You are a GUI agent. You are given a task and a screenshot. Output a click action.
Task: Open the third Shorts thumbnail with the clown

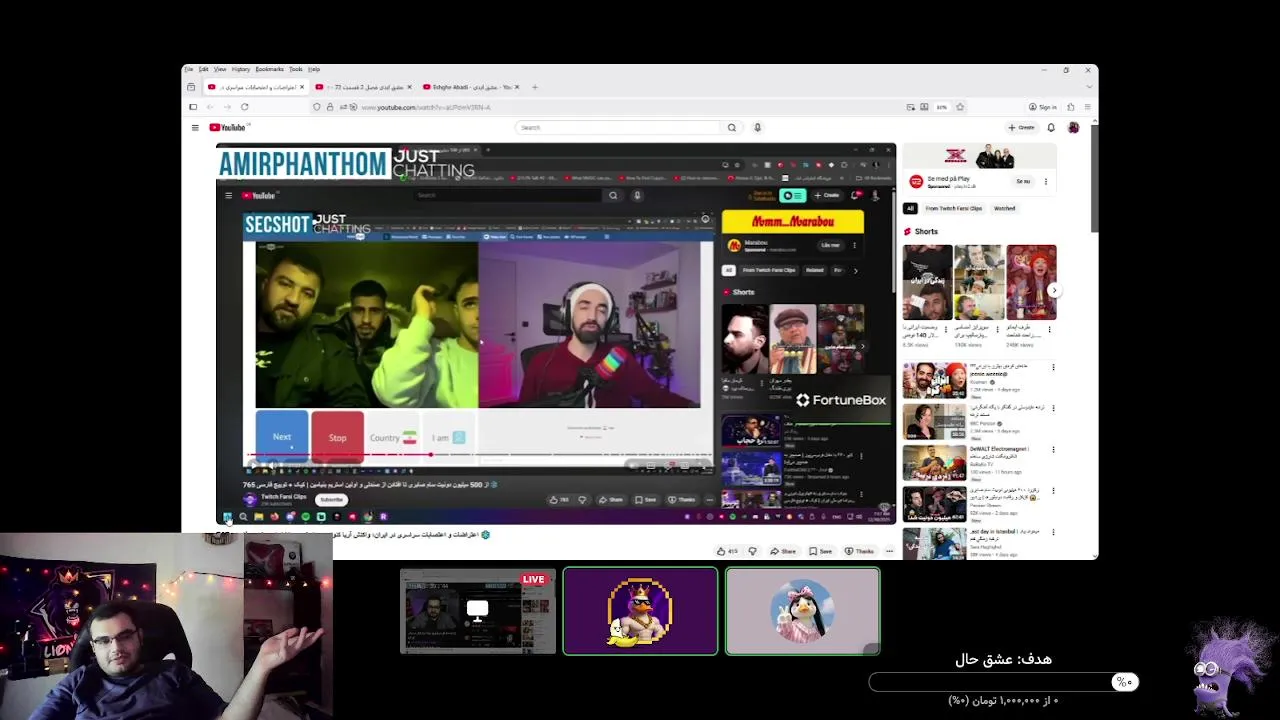(1031, 282)
